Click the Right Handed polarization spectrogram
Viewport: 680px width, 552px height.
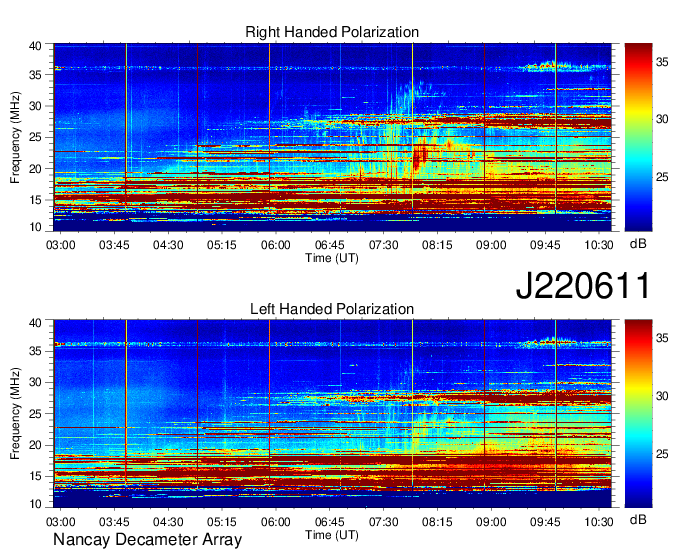332,137
